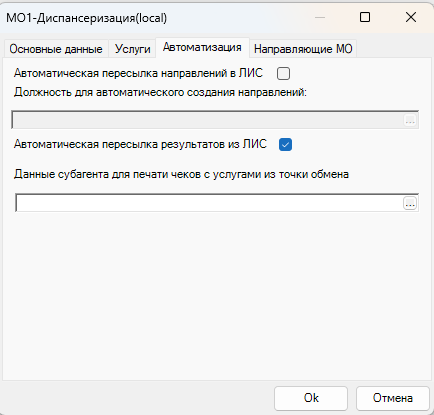This screenshot has height=415, width=434.
Task: Go to the Направляющие МО tab
Action: click(x=303, y=49)
